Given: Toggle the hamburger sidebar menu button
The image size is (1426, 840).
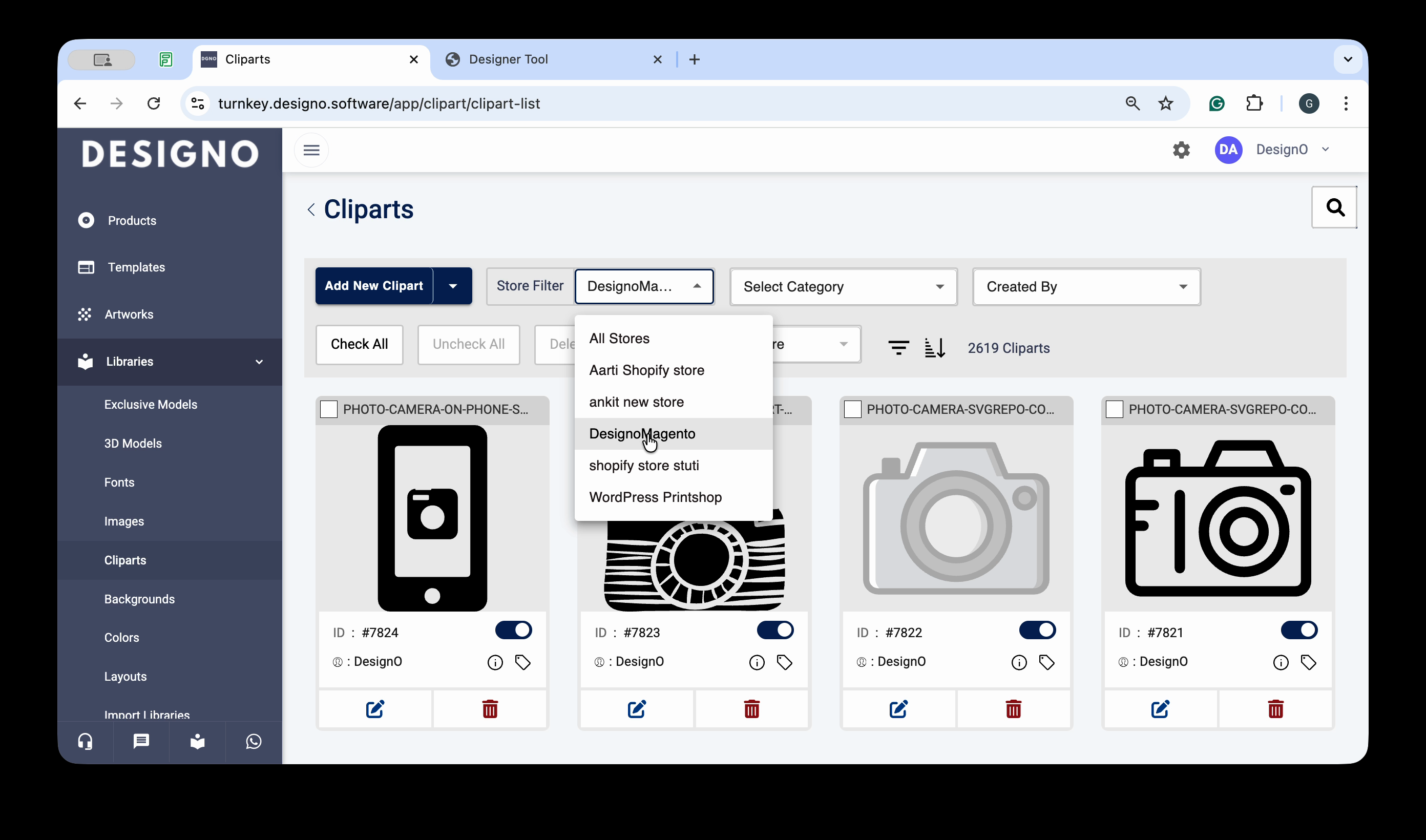Looking at the screenshot, I should pos(311,150).
